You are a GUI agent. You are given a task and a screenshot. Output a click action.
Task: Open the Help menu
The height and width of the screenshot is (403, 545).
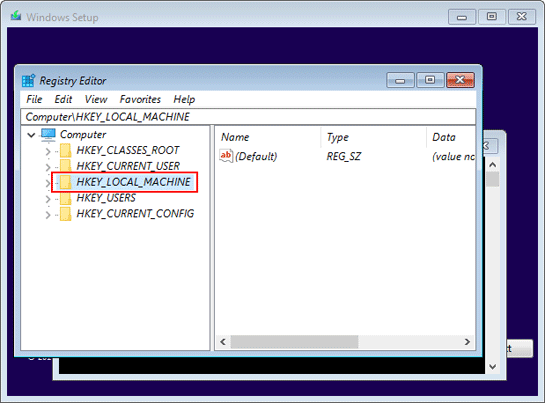(x=184, y=99)
